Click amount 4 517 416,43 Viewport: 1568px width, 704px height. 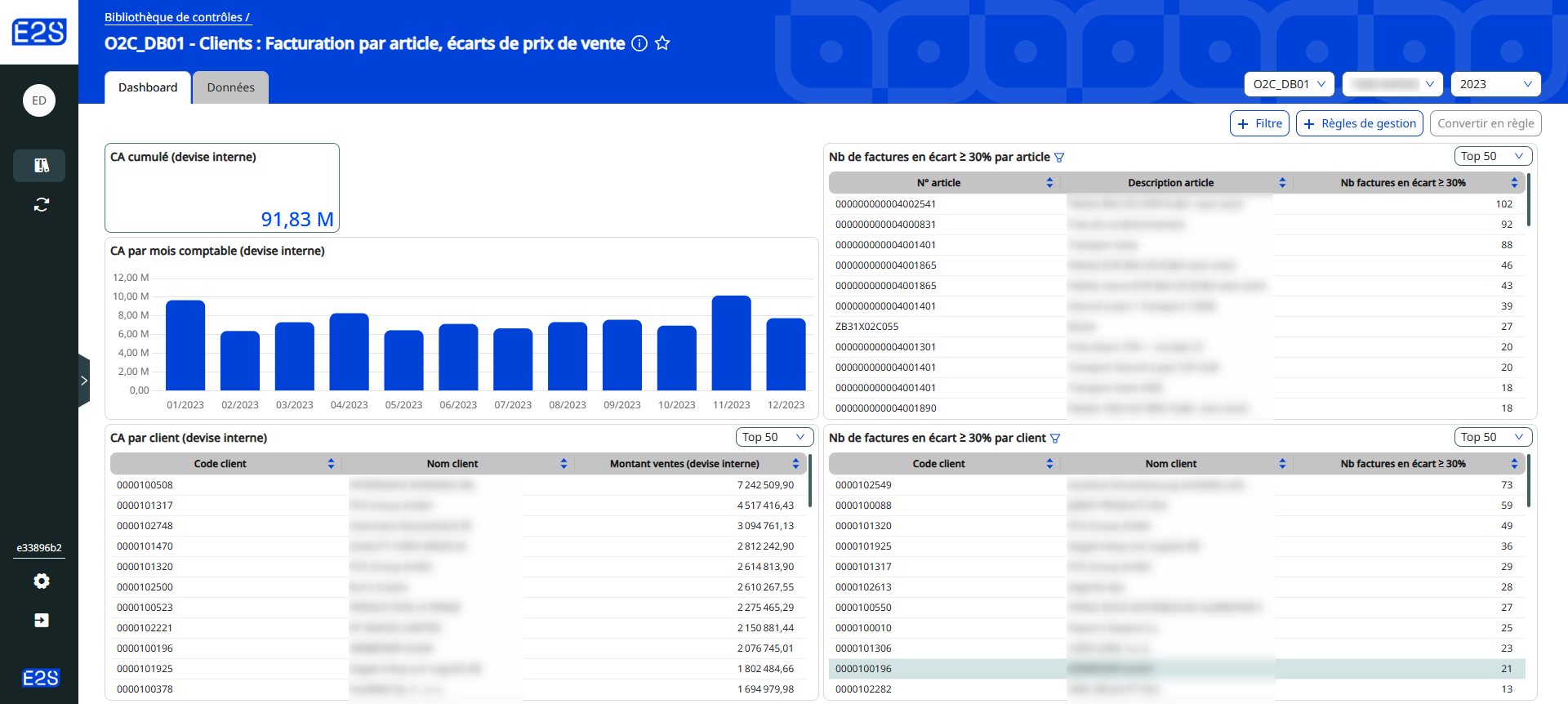click(765, 506)
